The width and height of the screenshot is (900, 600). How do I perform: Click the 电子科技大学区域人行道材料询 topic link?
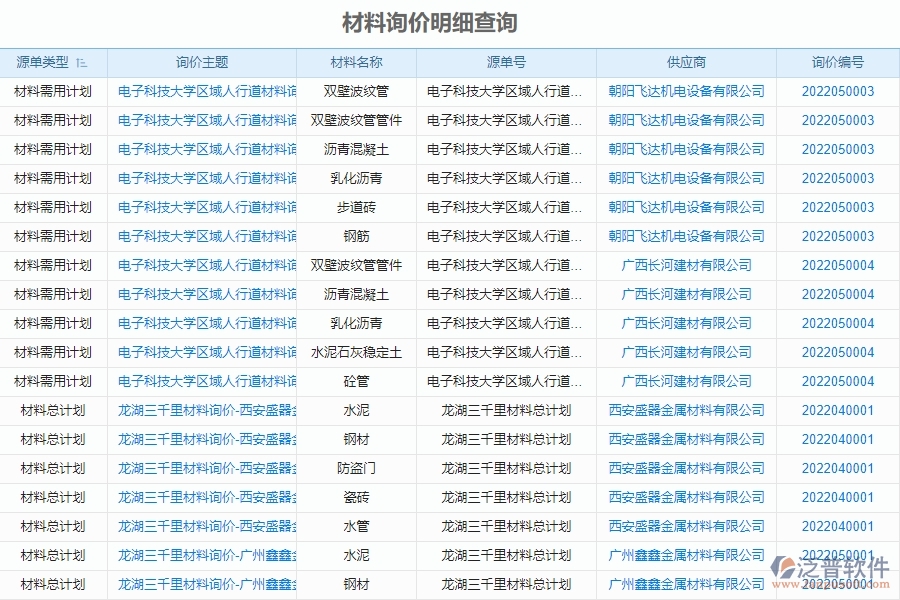[206, 91]
